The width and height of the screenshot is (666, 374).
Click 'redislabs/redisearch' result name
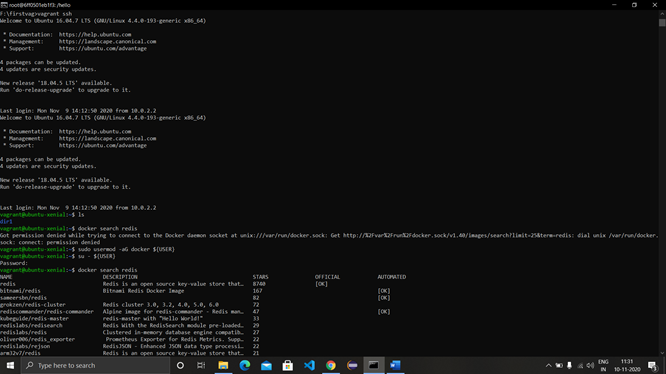[31, 326]
